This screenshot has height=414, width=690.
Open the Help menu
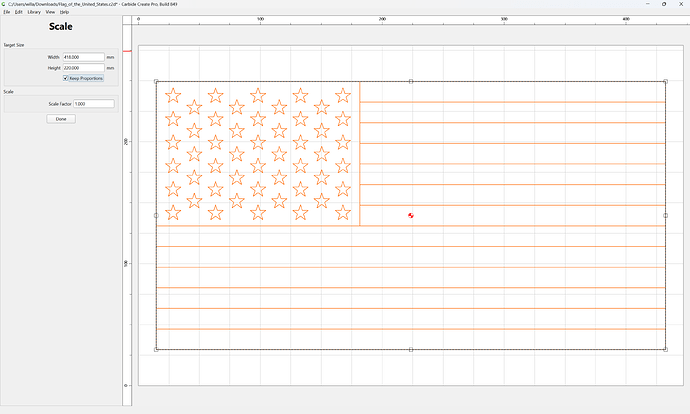click(64, 12)
